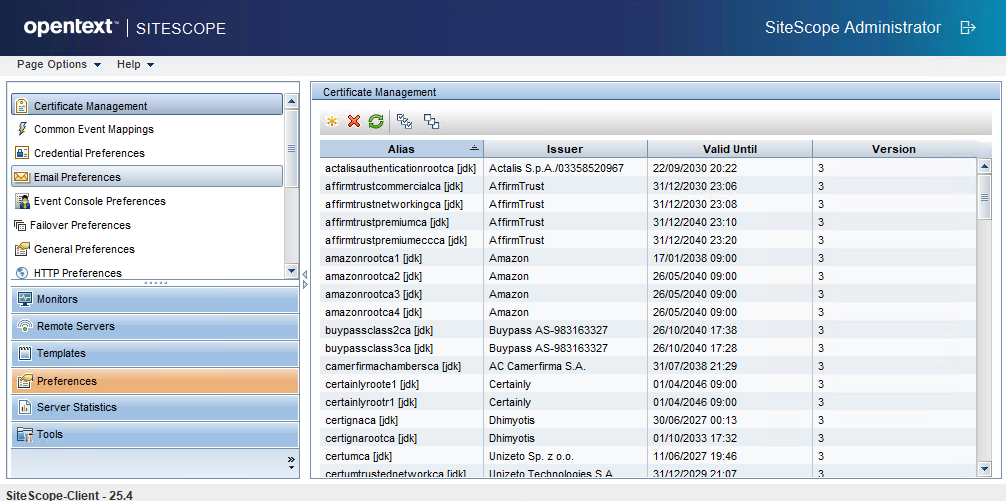Click the Import Certificates star icon
Viewport: 1006px width, 501px height.
coord(332,121)
